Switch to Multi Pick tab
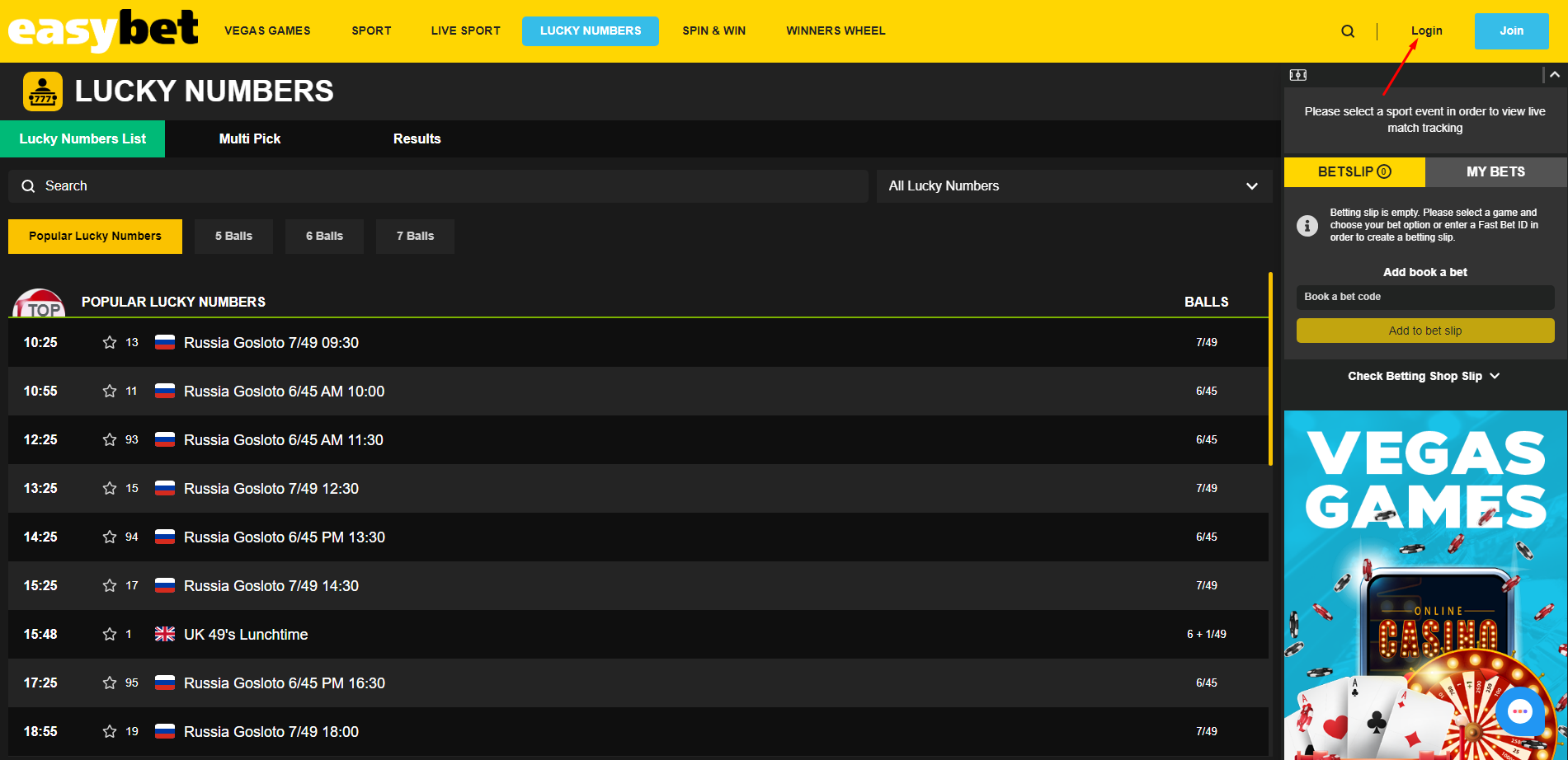 click(x=250, y=138)
